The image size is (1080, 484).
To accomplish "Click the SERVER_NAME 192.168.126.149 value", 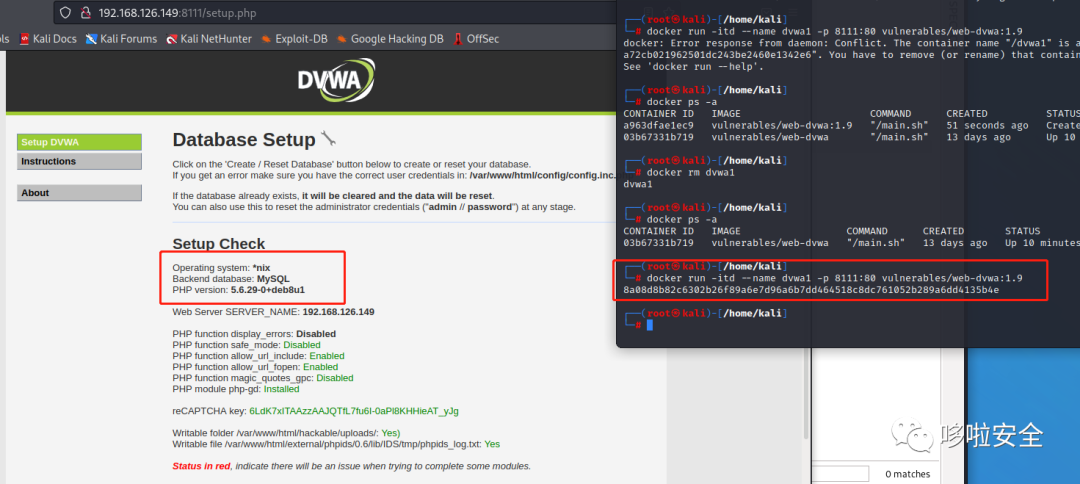I will 338,312.
